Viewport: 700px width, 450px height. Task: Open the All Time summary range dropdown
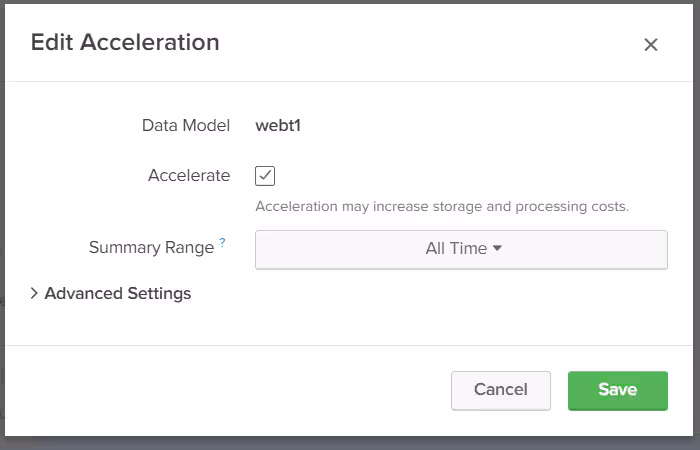pos(461,249)
